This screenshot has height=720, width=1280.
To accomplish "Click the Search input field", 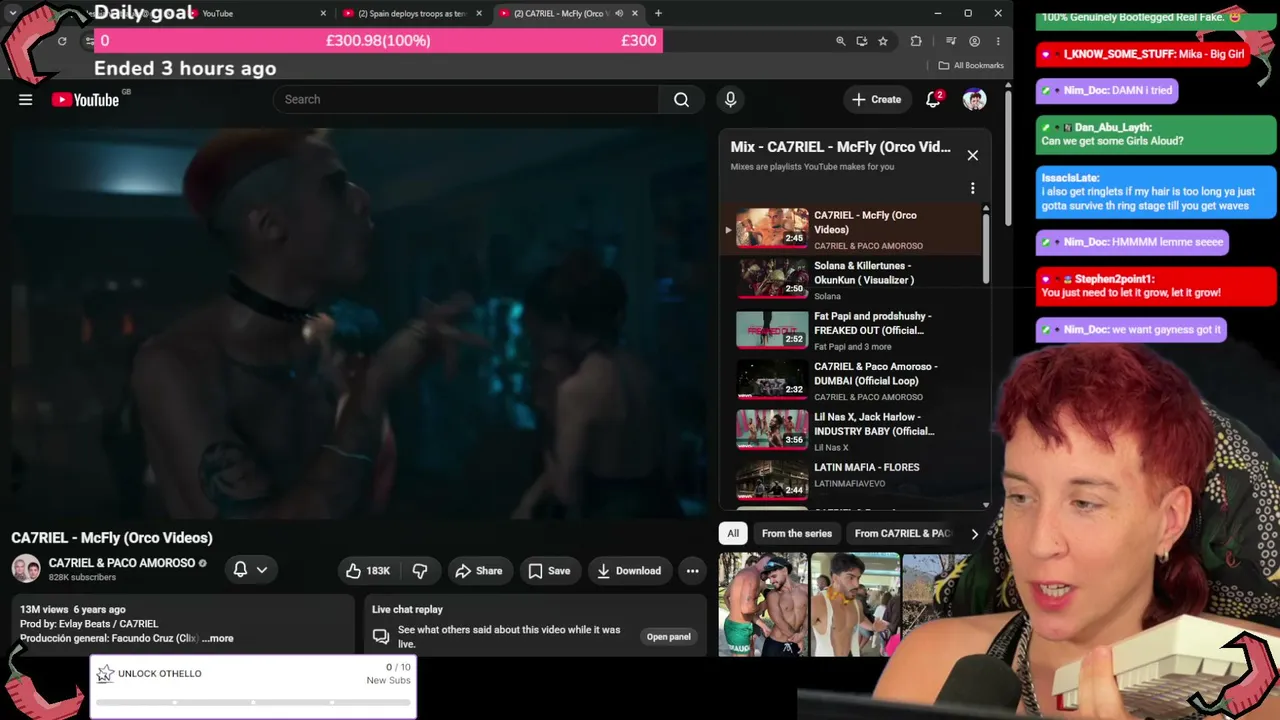I will (466, 99).
